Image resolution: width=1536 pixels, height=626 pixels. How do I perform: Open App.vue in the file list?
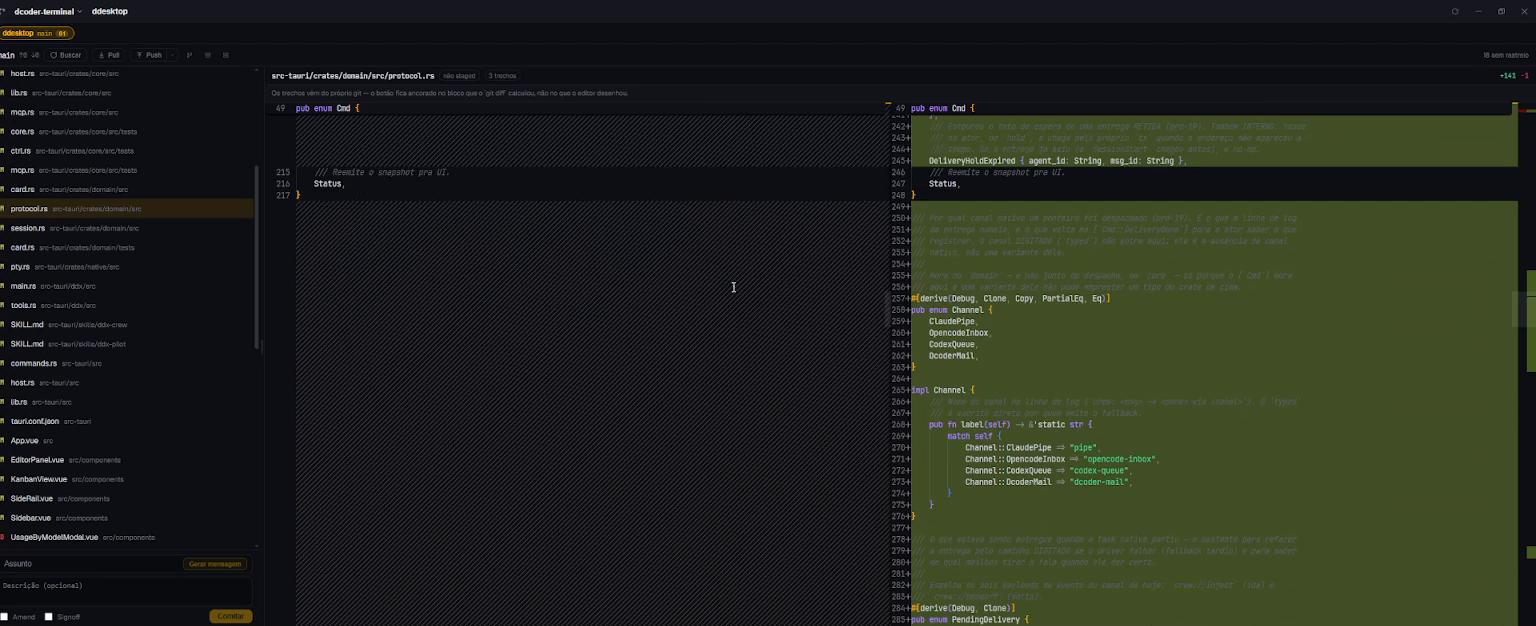coord(128,440)
